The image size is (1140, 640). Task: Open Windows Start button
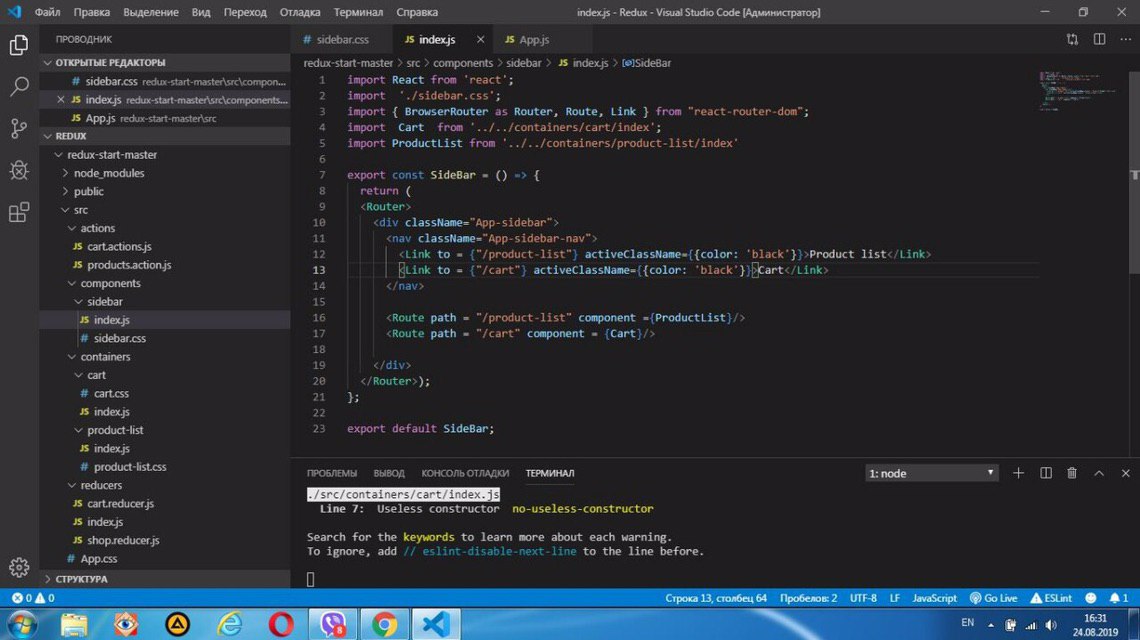coord(22,624)
